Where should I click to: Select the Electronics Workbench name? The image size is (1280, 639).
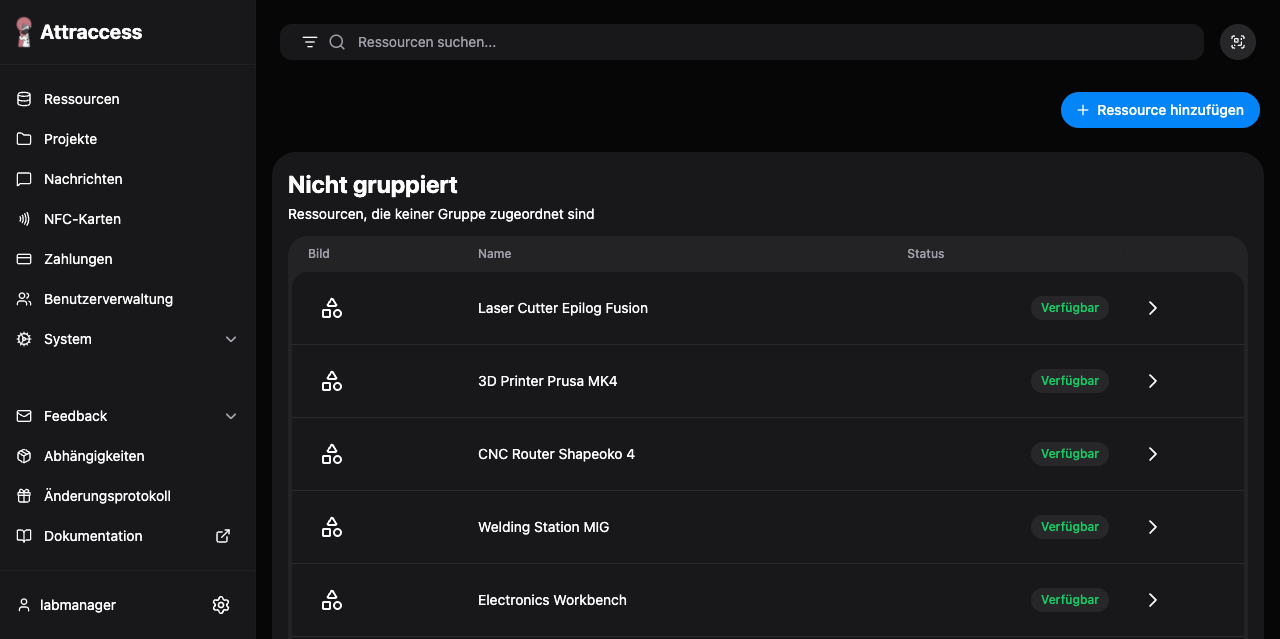pyautogui.click(x=552, y=600)
